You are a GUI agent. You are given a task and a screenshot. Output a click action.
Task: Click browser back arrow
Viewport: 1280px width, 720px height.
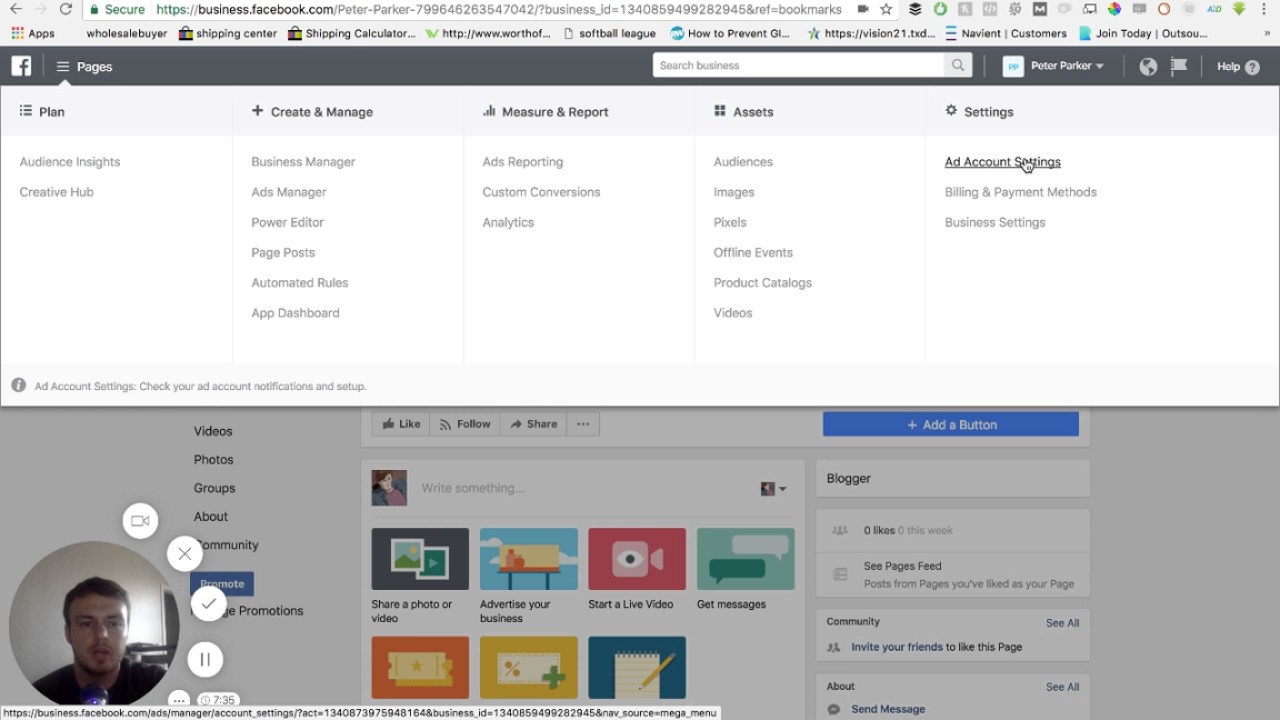click(15, 9)
